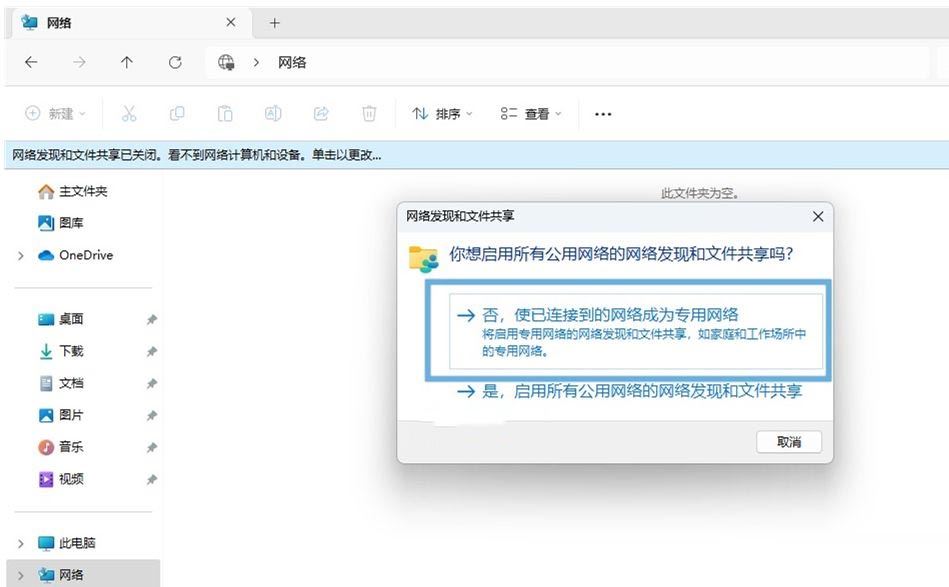Navigate back with the left arrow

[x=31, y=62]
